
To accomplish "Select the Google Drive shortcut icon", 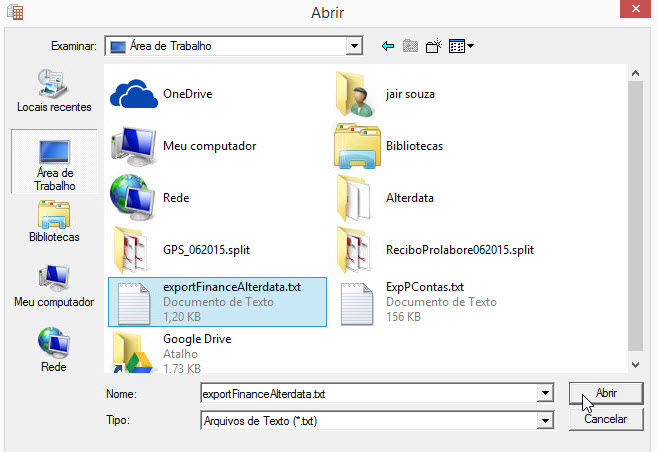I will coord(132,352).
